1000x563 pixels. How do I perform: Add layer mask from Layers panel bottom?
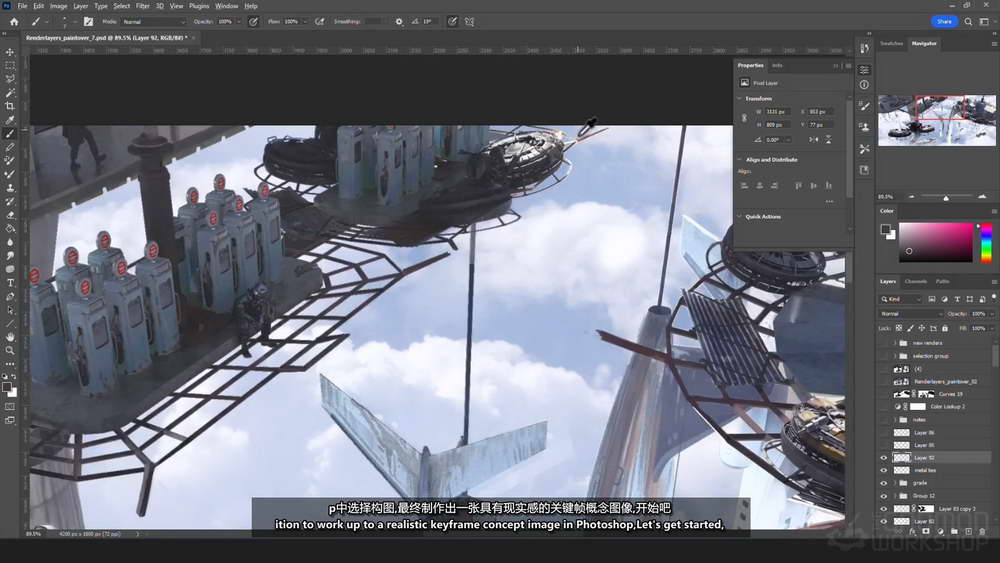point(926,531)
